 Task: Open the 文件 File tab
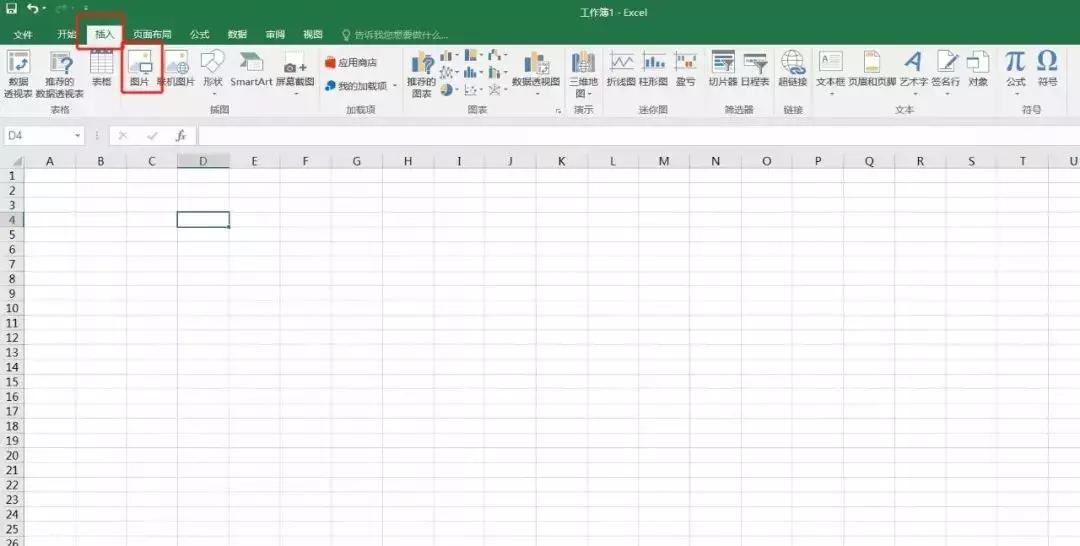[x=23, y=34]
